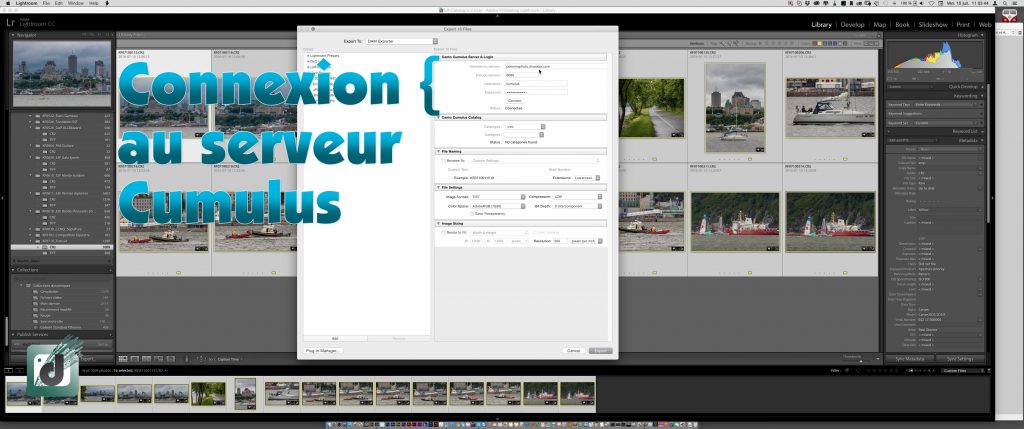The width and height of the screenshot is (1024, 429).
Task: Open the Image Format dropdown set to TIFF
Action: (498, 197)
